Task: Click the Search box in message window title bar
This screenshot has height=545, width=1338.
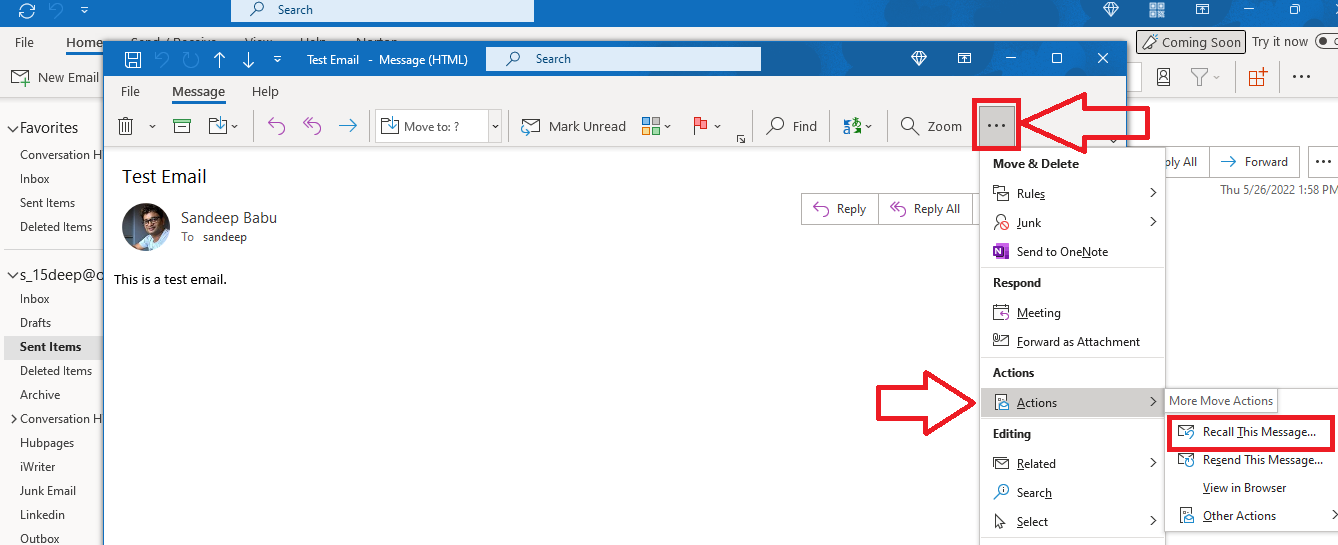Action: (x=623, y=59)
